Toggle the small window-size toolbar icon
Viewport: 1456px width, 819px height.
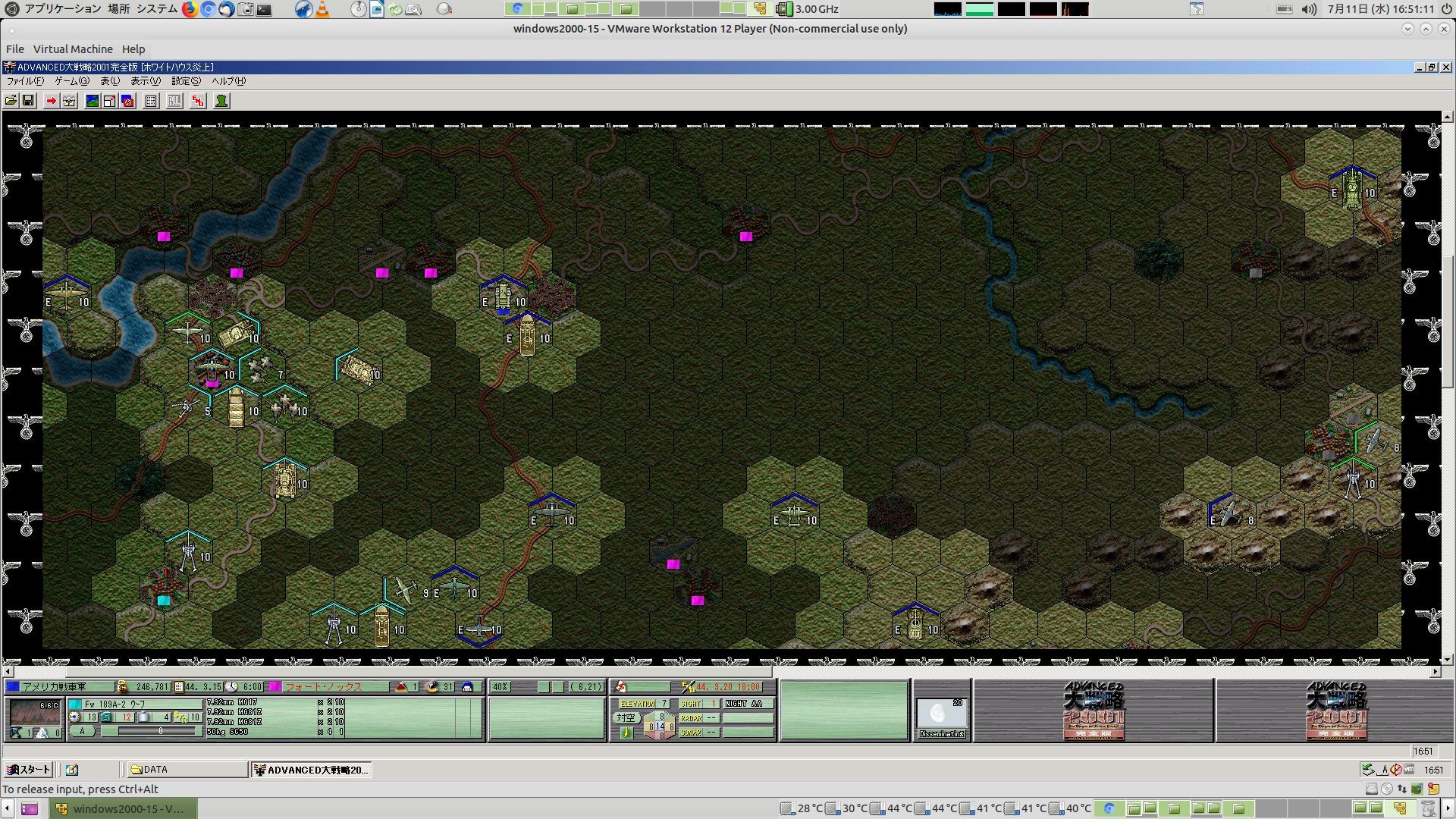109,101
